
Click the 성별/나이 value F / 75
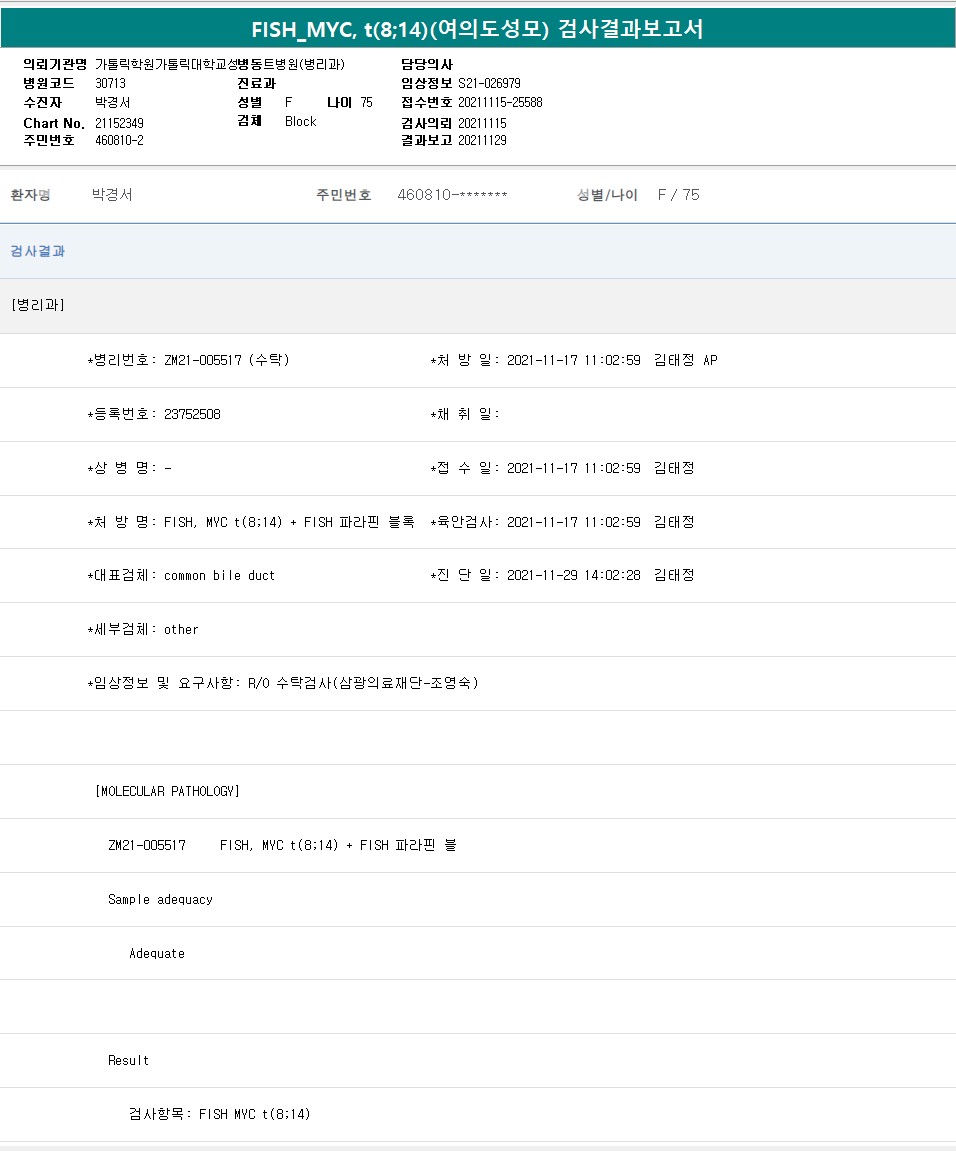click(678, 195)
